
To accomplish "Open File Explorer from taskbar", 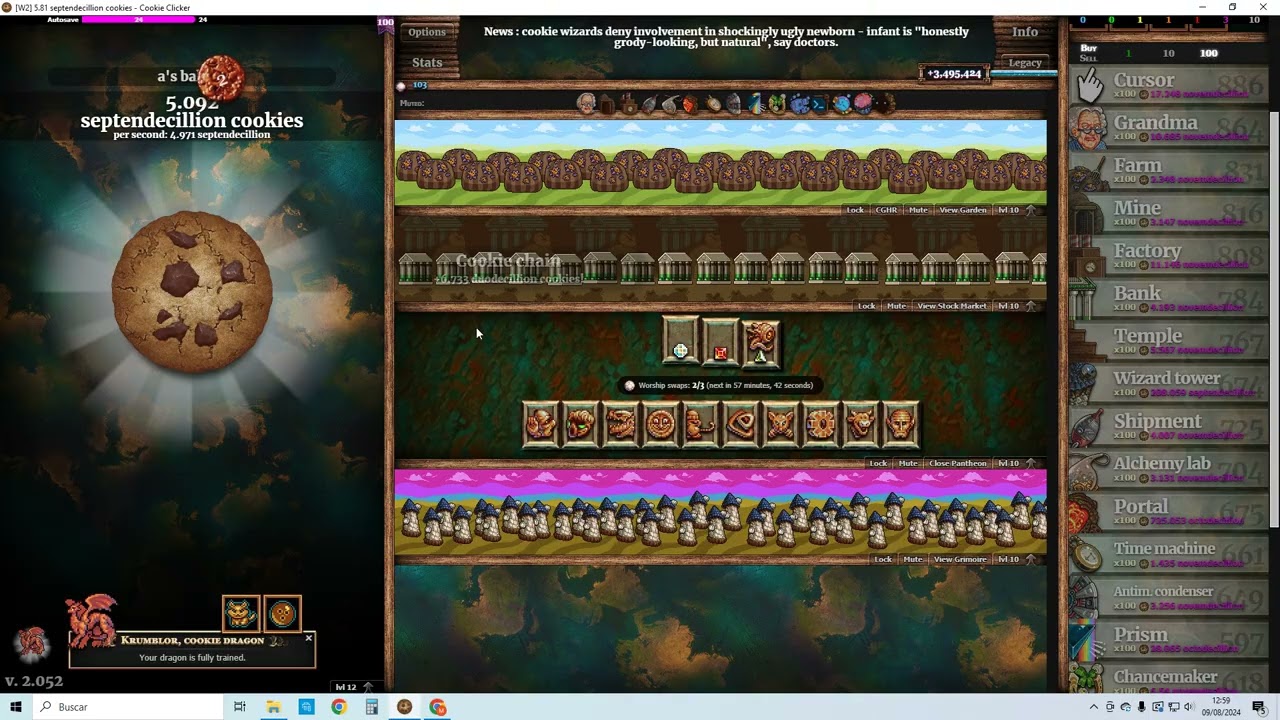I will (273, 707).
